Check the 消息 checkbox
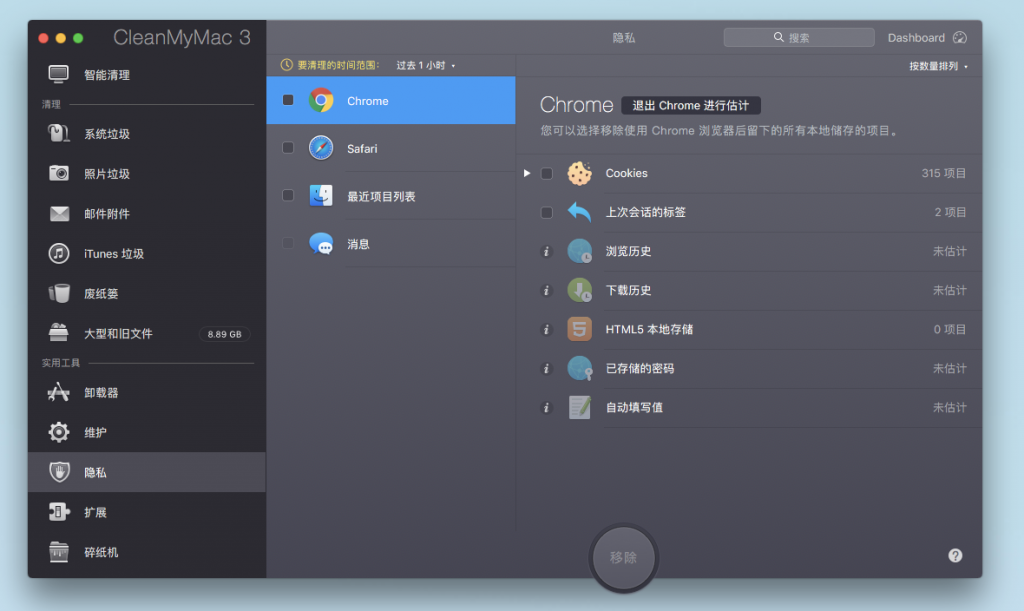Viewport: 1024px width, 611px height. pyautogui.click(x=288, y=243)
